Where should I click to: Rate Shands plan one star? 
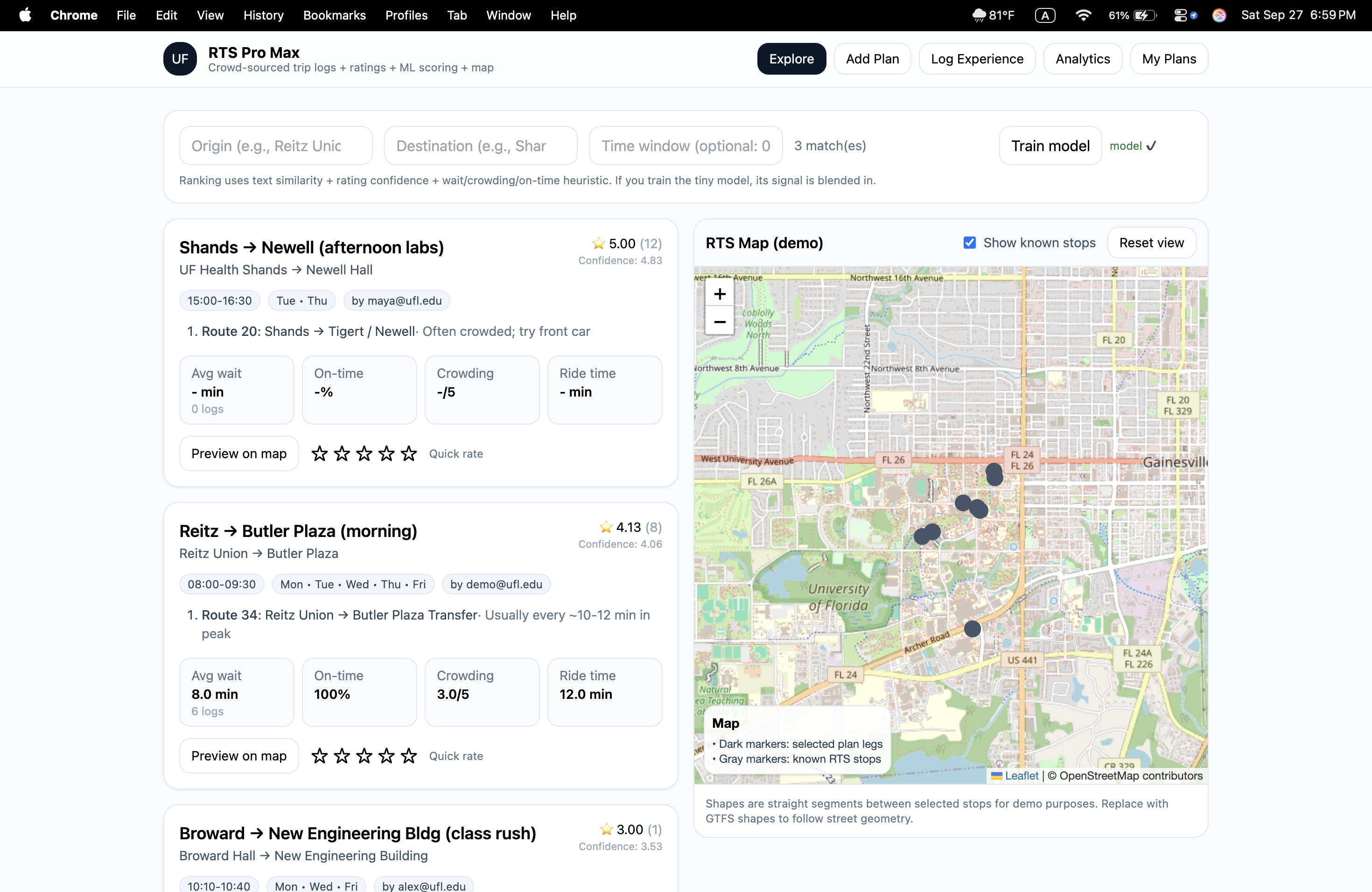(319, 453)
